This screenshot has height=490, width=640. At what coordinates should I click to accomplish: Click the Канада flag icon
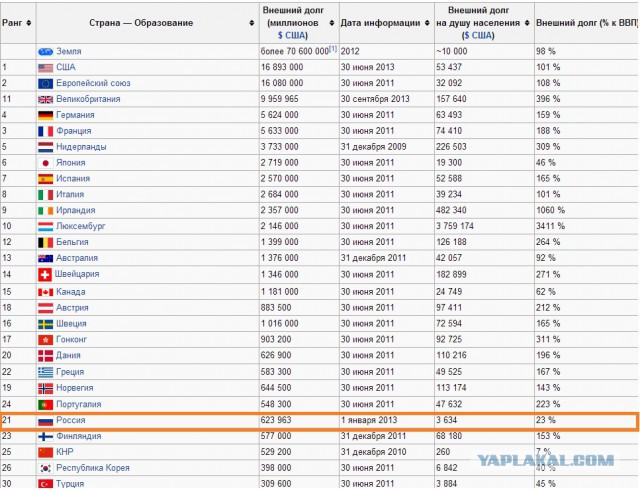coord(45,292)
